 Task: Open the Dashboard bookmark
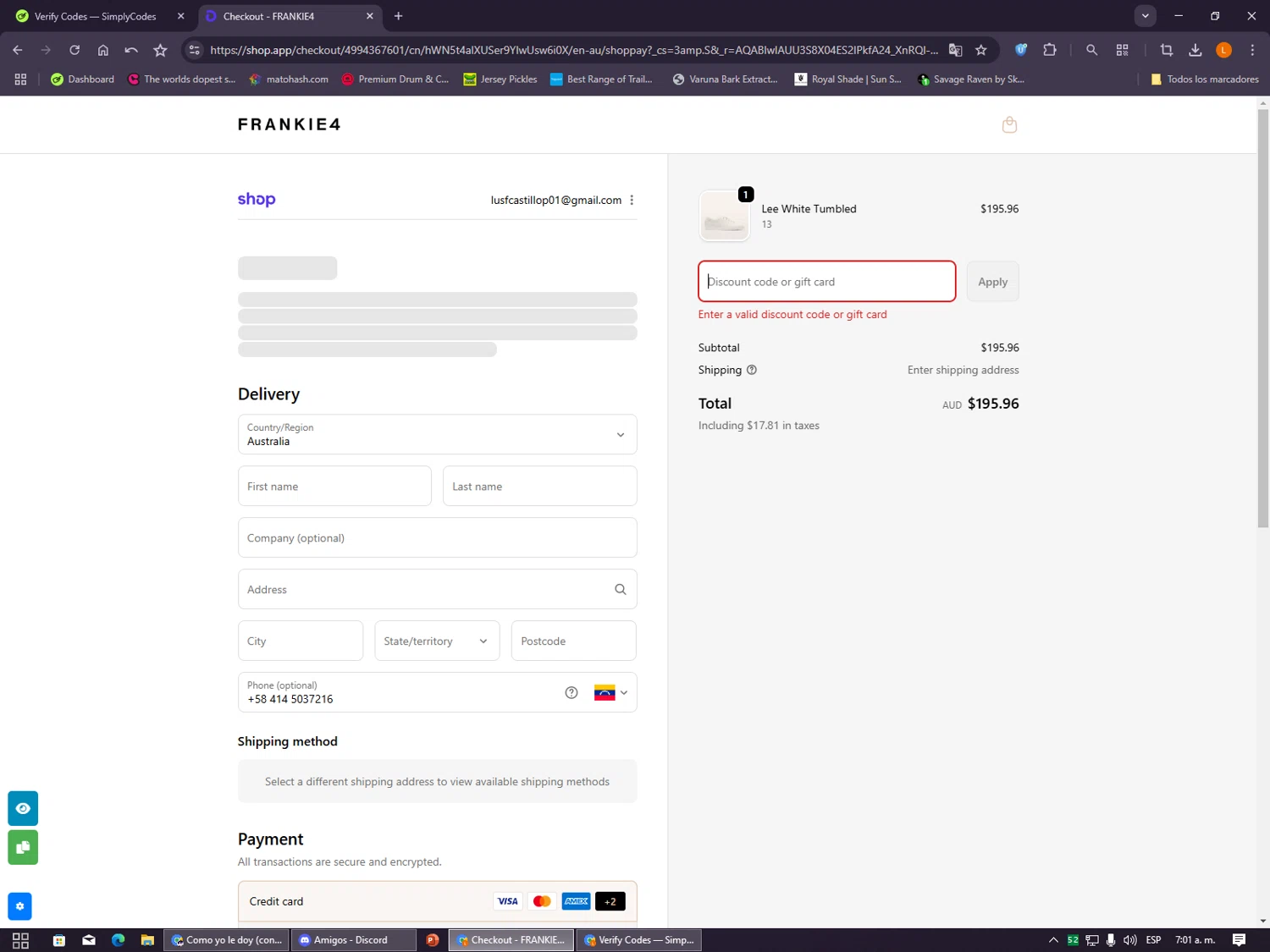[82, 80]
